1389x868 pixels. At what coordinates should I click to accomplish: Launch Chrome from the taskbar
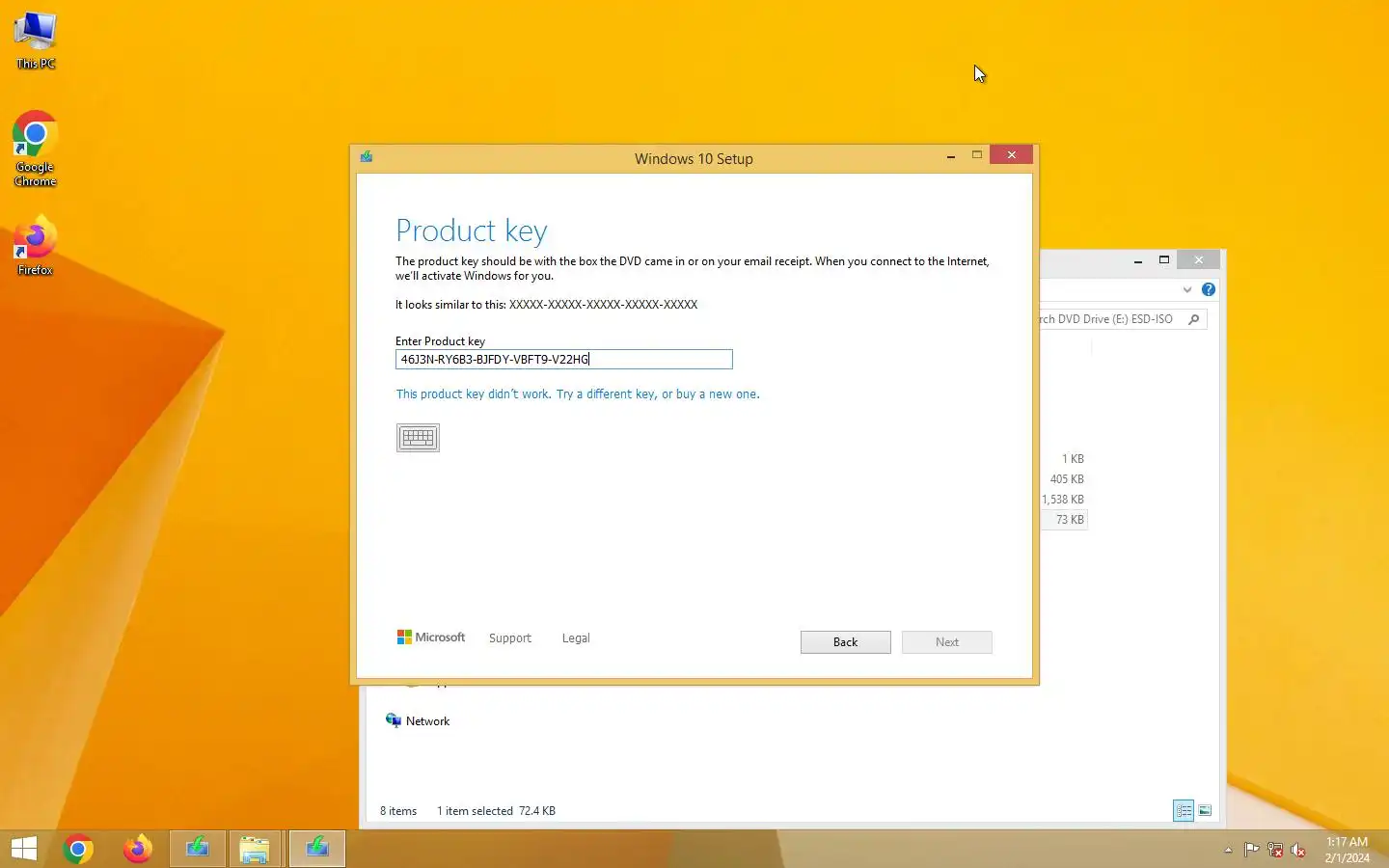click(78, 849)
